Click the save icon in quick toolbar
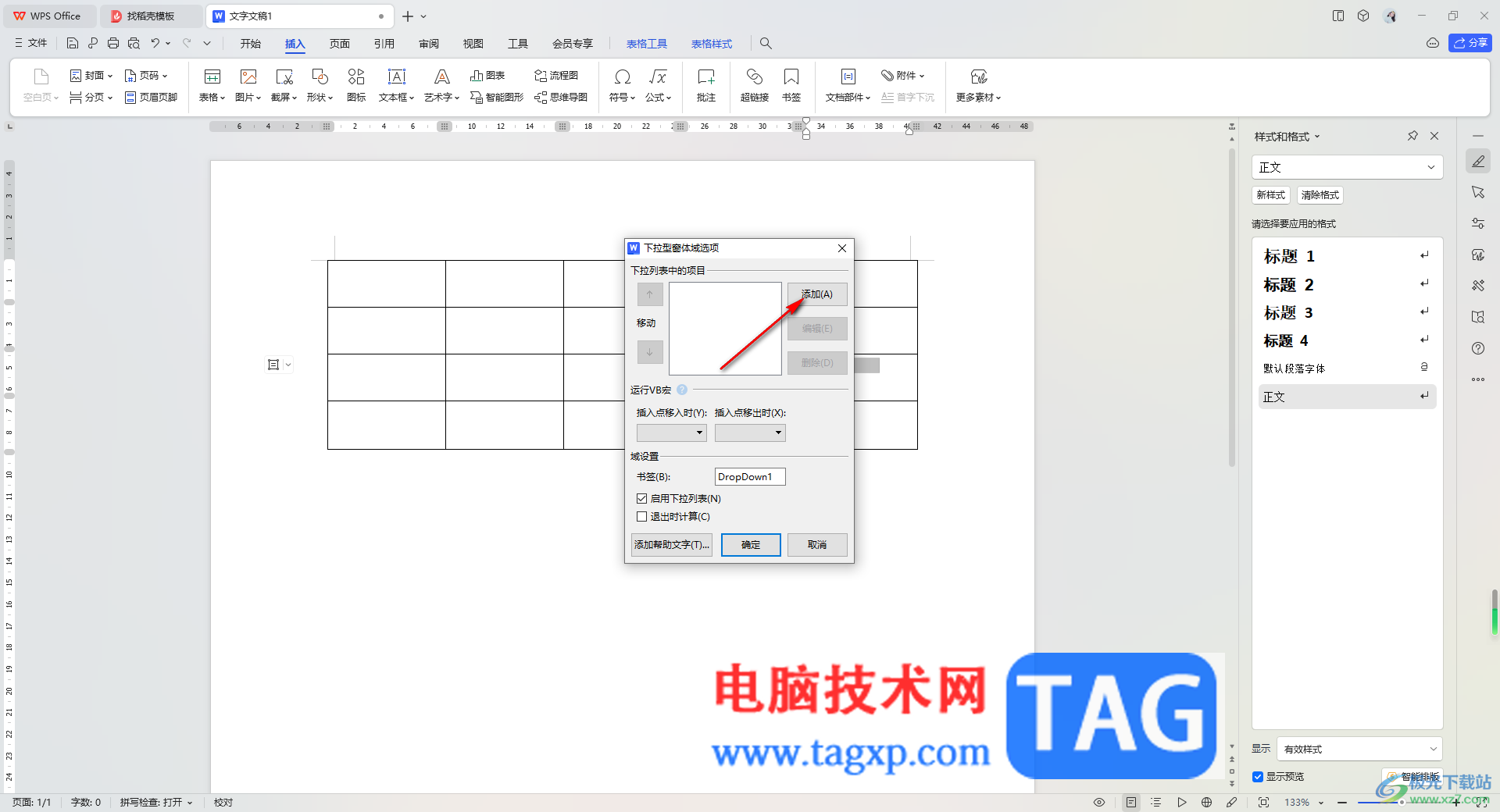The width and height of the screenshot is (1500, 812). pyautogui.click(x=73, y=43)
